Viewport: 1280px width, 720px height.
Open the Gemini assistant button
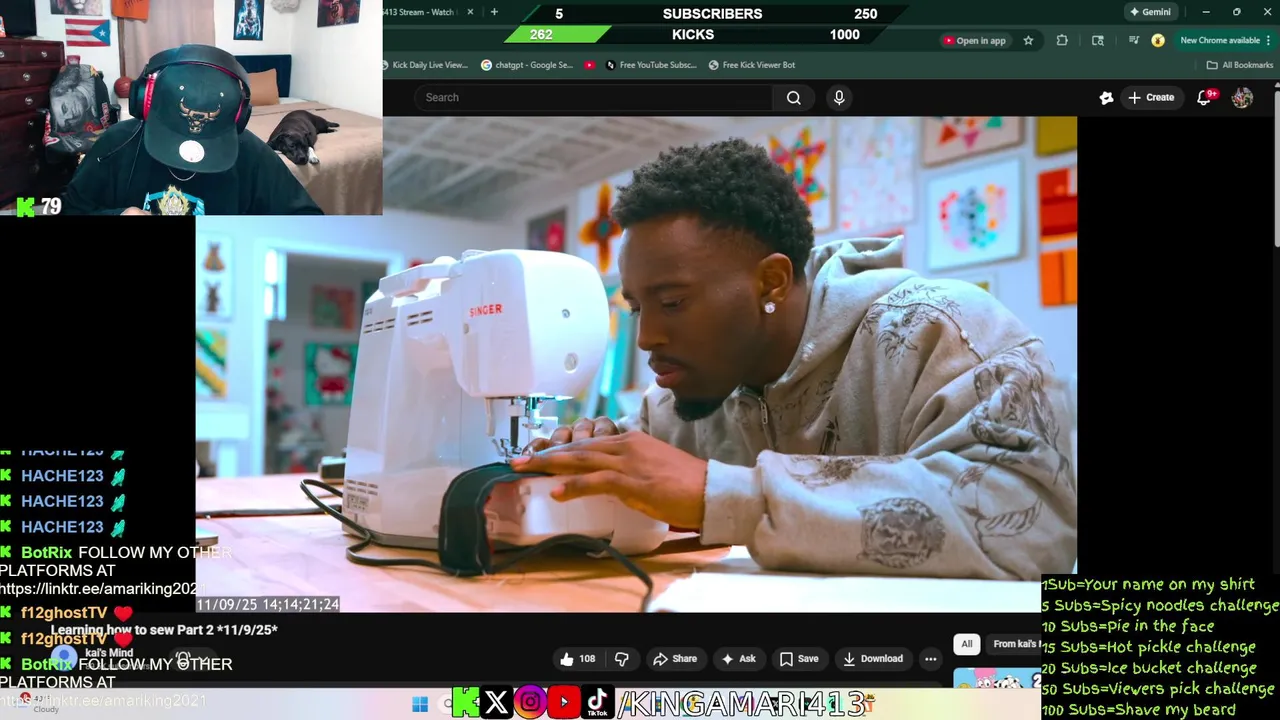pos(1149,12)
